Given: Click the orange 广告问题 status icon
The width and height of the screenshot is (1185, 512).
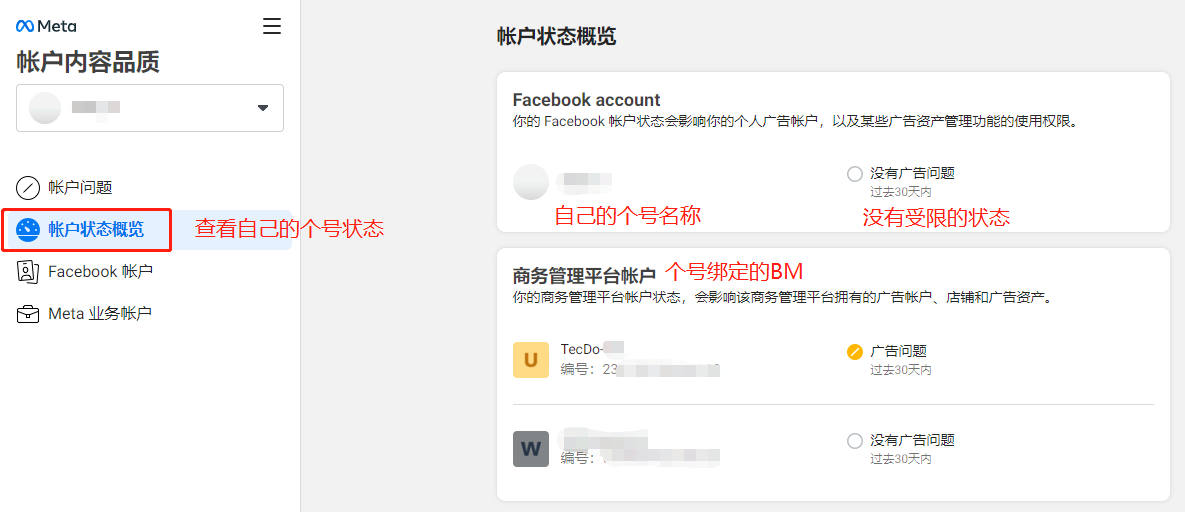Looking at the screenshot, I should pos(854,352).
